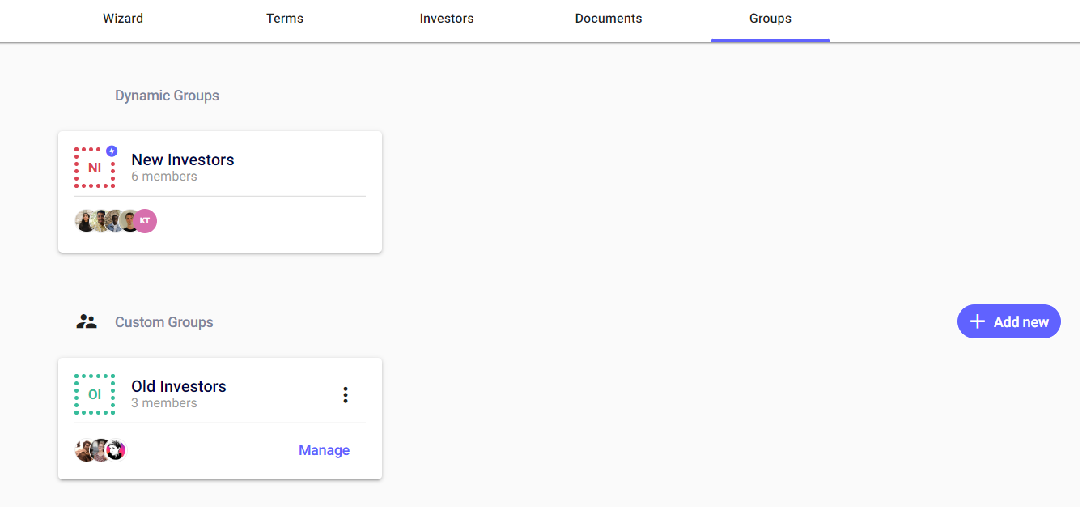The width and height of the screenshot is (1080, 507).
Task: Click the first avatar in Old Investors
Action: tap(85, 450)
